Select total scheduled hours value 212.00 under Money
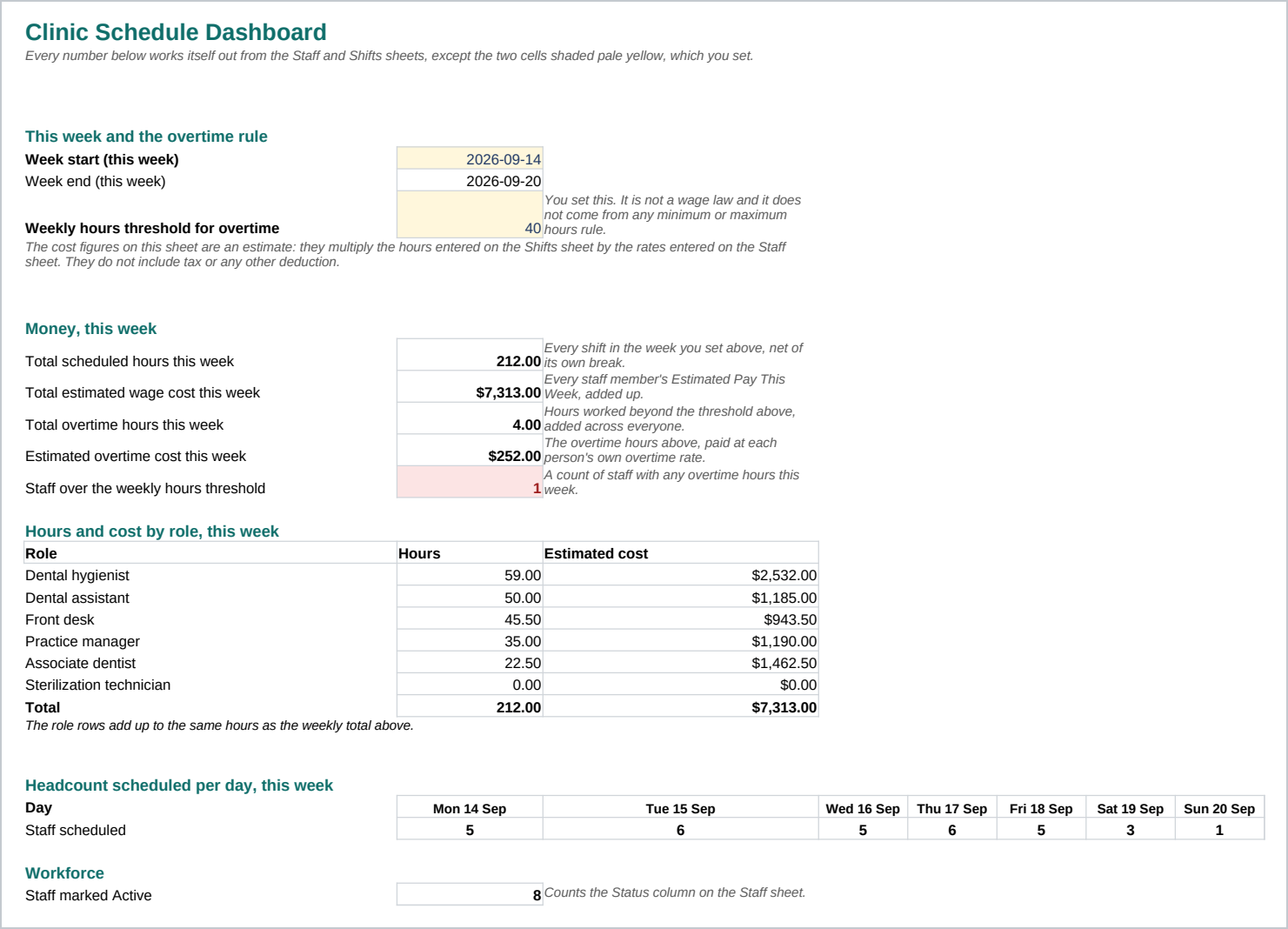1288x929 pixels. (470, 355)
